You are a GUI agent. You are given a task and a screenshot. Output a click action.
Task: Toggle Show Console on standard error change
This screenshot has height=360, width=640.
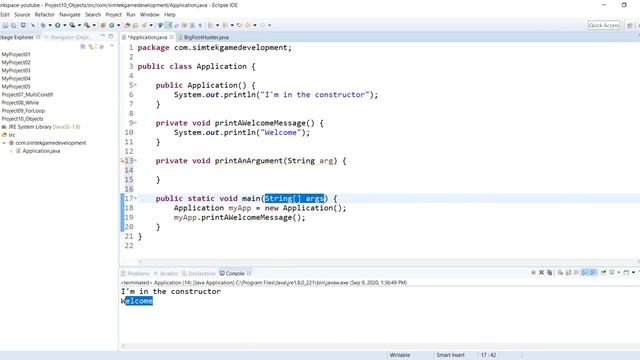pos(593,272)
